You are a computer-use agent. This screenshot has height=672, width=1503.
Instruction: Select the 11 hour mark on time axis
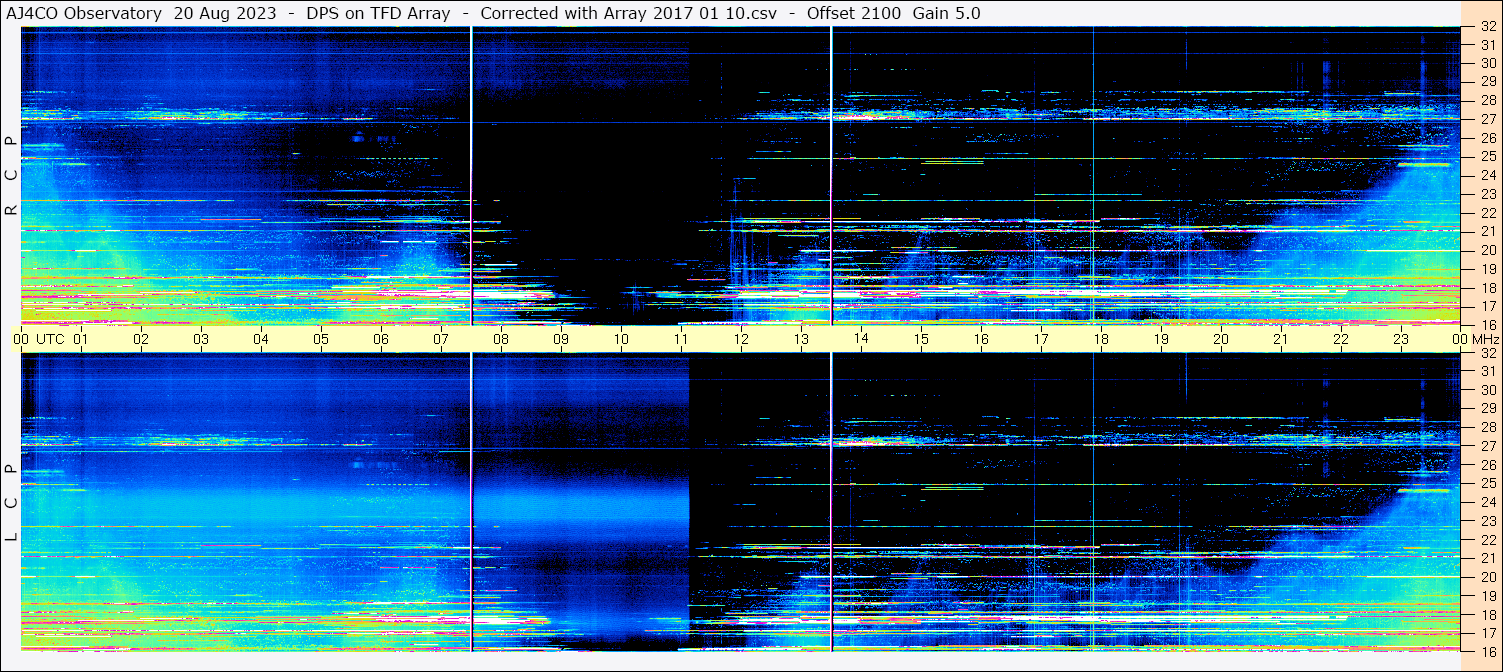[x=681, y=339]
